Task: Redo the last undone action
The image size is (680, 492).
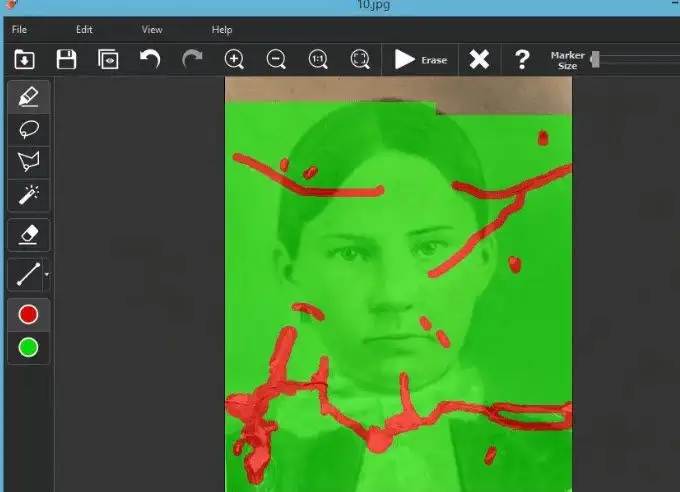Action: click(192, 59)
